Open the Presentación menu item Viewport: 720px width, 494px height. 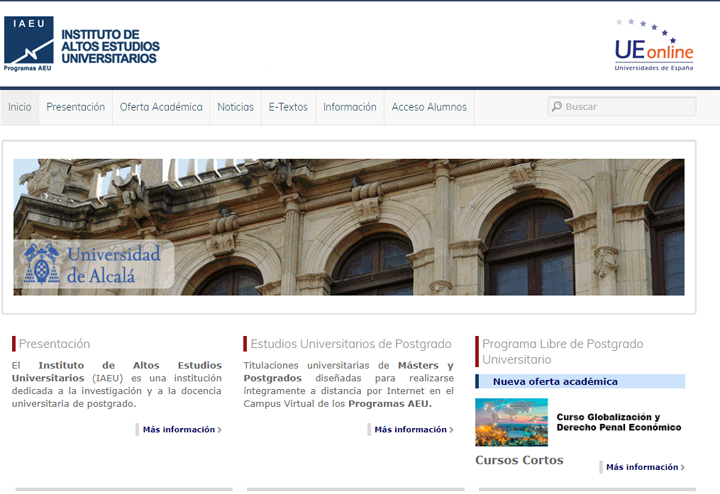point(76,107)
